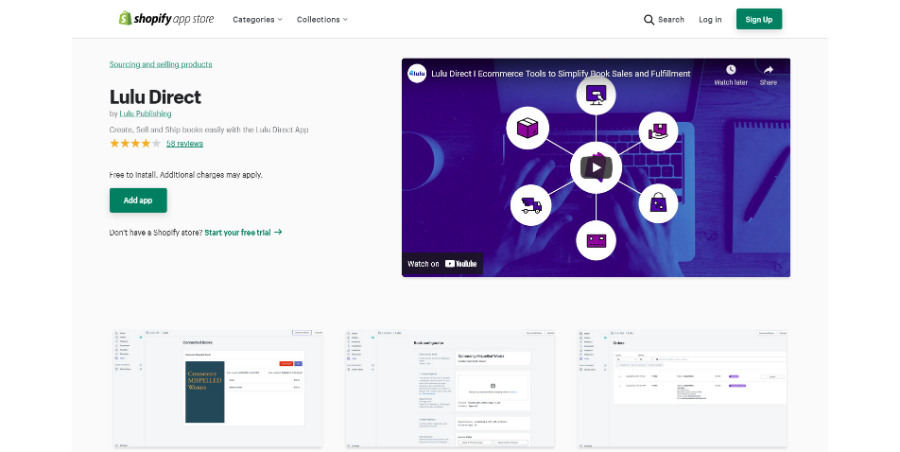Open the Watch on YouTube button
900x452 pixels.
click(442, 264)
